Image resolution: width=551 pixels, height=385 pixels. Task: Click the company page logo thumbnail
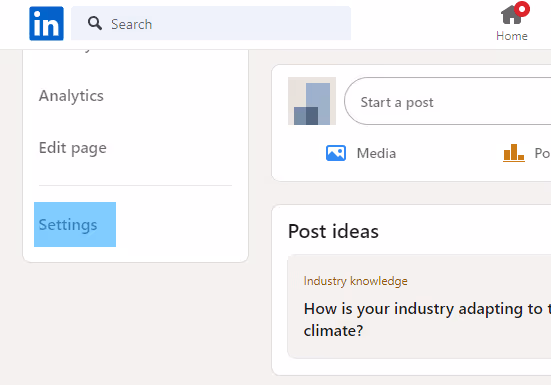[312, 101]
